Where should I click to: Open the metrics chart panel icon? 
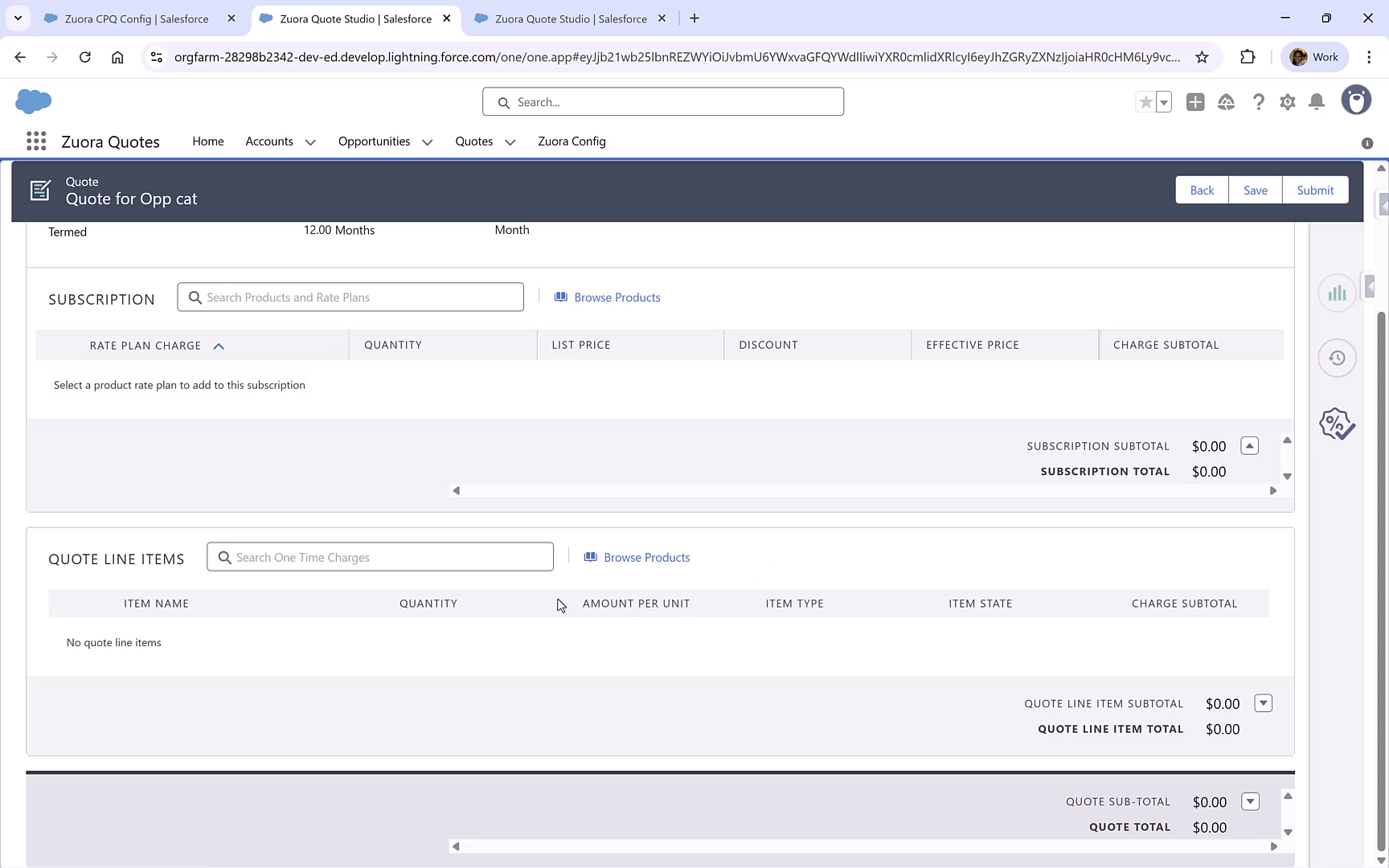(x=1337, y=293)
